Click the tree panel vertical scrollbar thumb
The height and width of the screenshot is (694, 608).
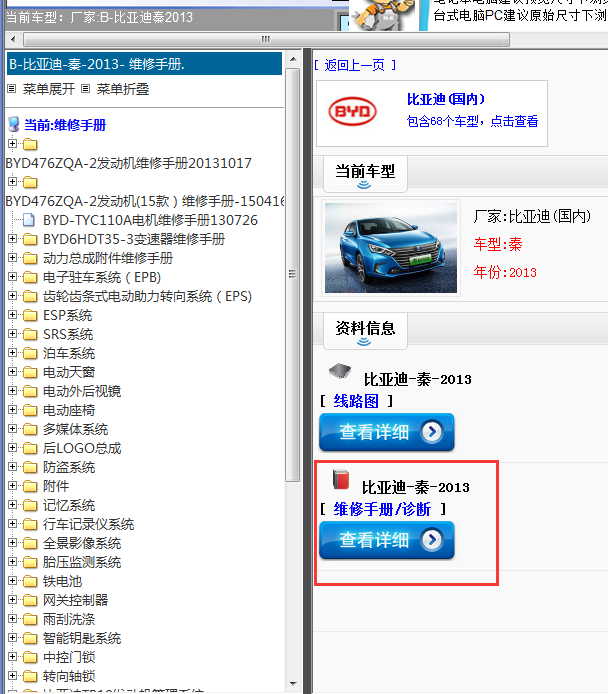292,274
